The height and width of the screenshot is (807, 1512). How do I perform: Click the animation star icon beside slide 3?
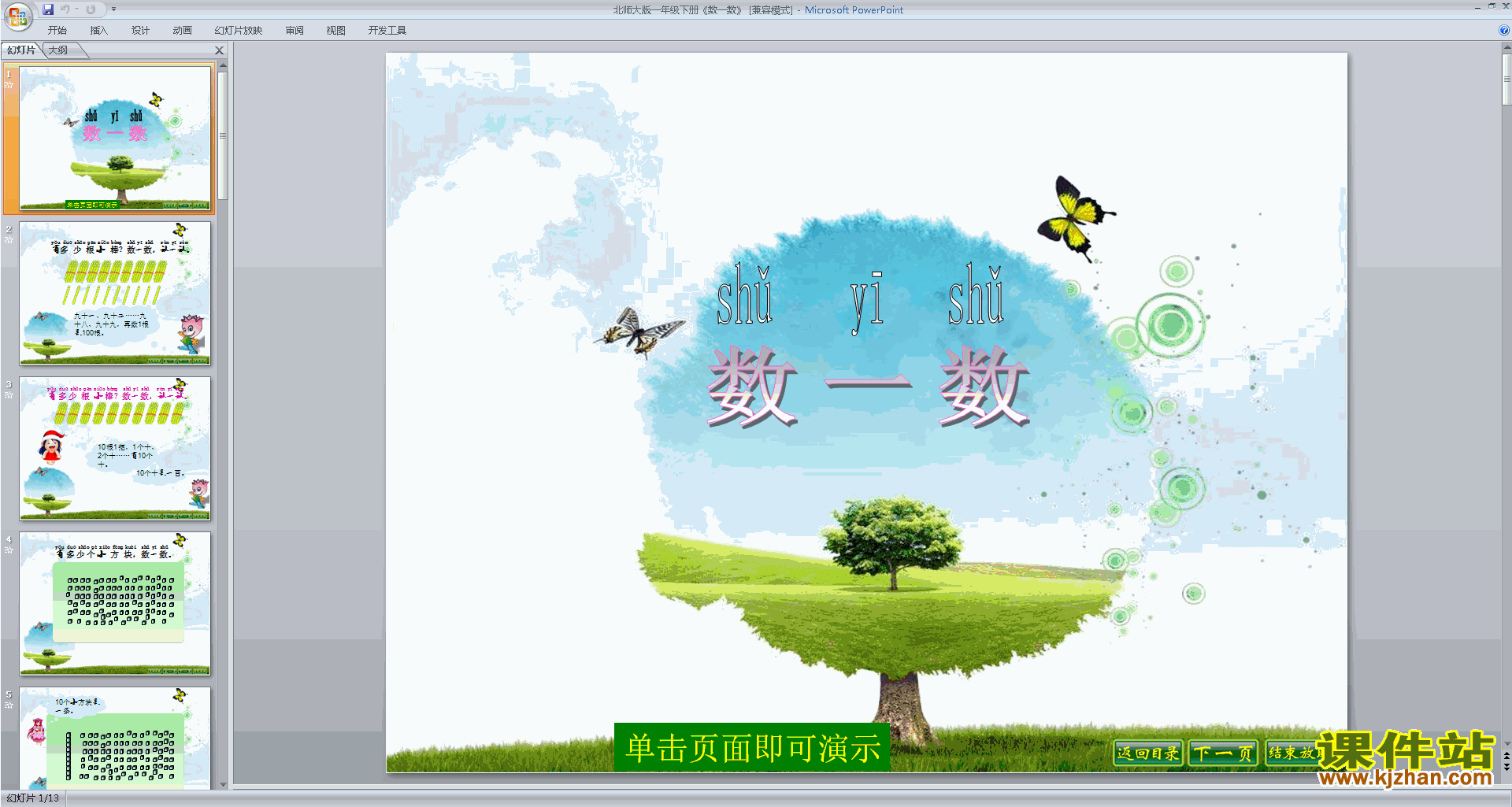[9, 394]
